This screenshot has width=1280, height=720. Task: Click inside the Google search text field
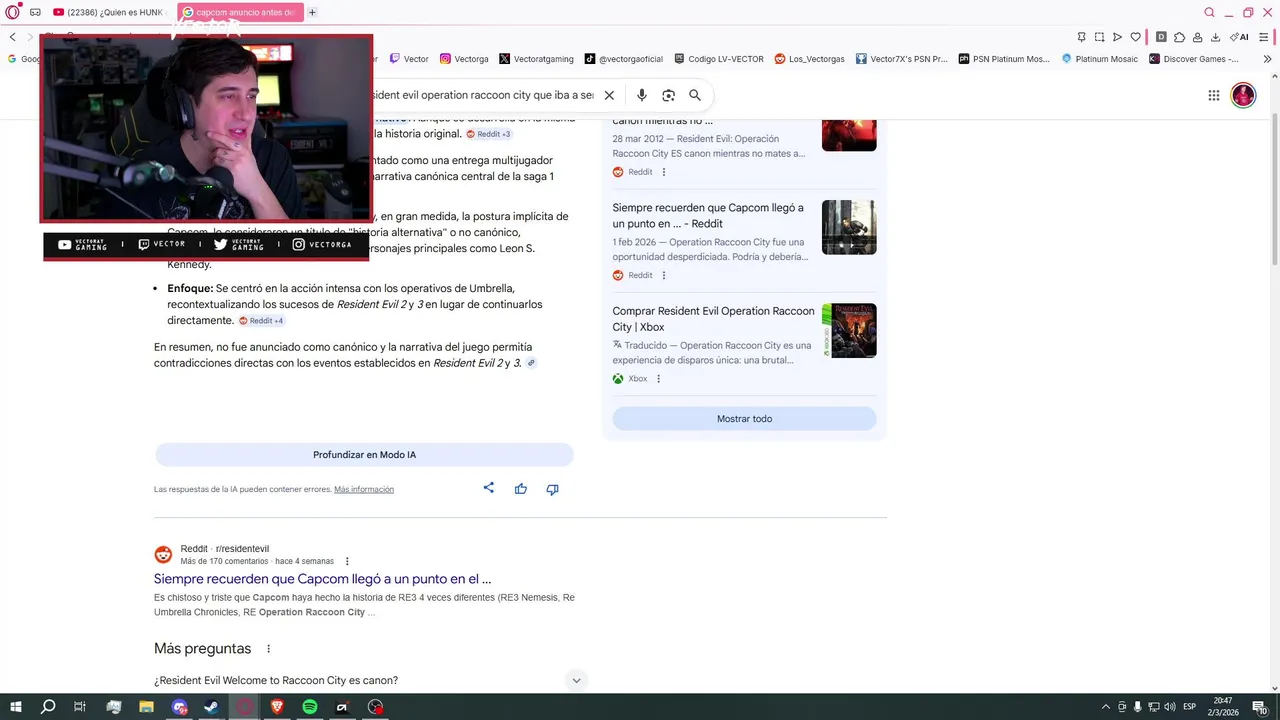point(482,95)
